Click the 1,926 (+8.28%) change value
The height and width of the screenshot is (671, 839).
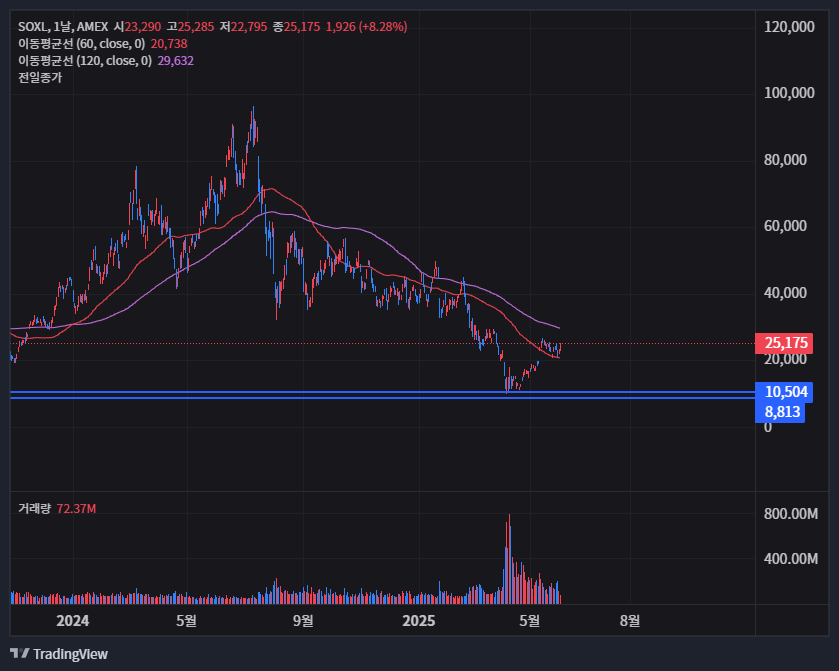[367, 27]
